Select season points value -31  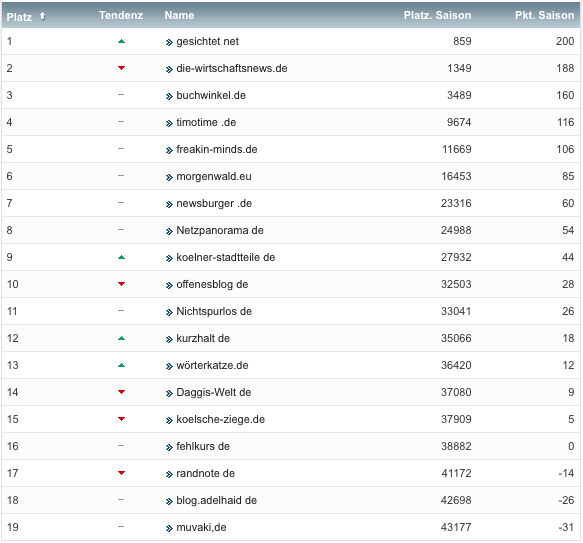pyautogui.click(x=566, y=527)
